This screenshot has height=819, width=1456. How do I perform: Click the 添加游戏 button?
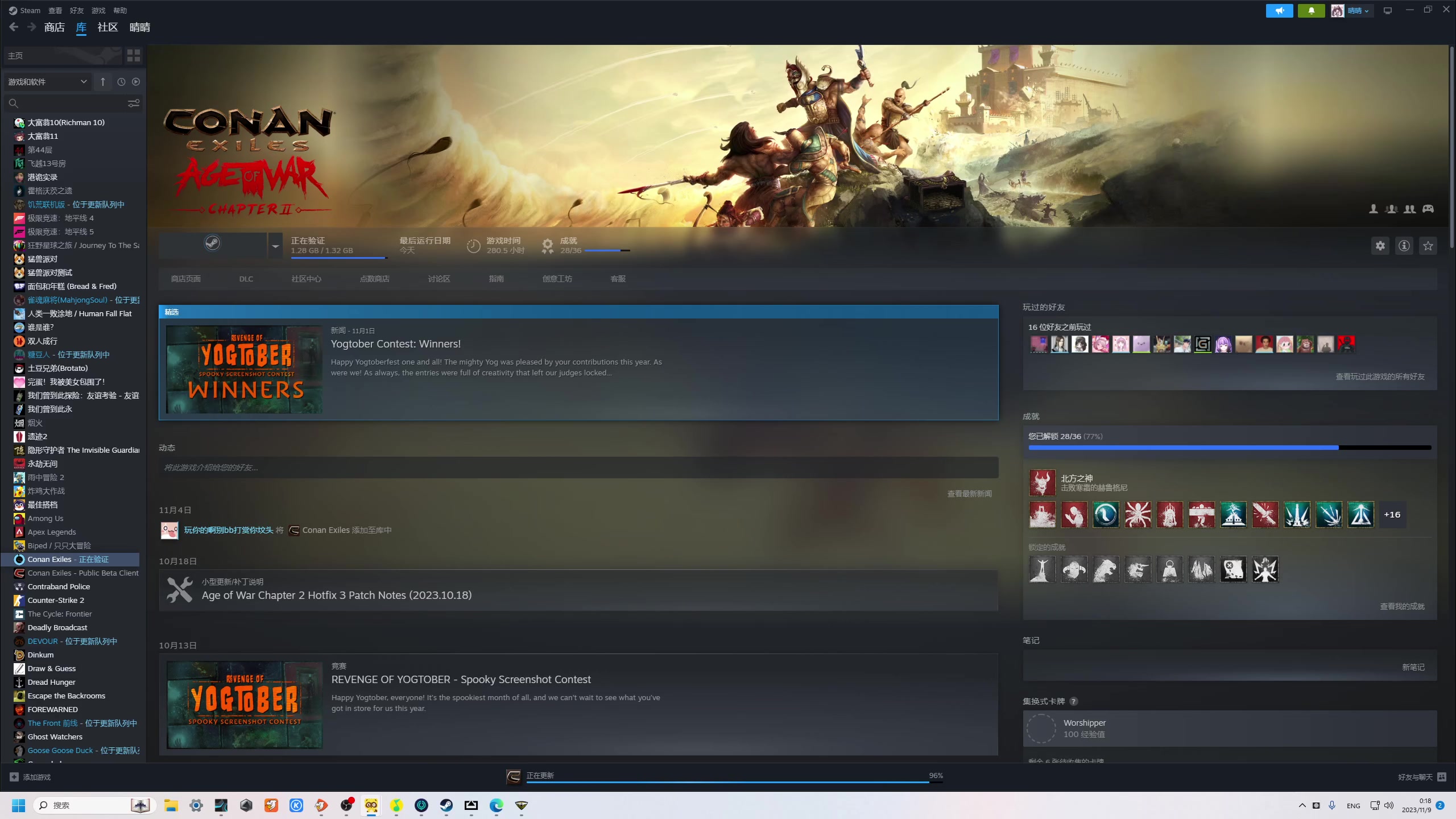click(x=30, y=777)
